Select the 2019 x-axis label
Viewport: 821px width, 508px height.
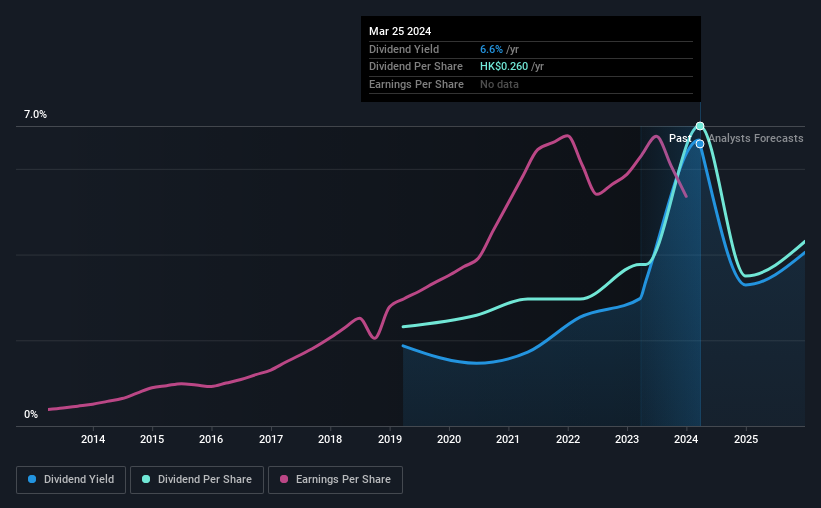390,439
